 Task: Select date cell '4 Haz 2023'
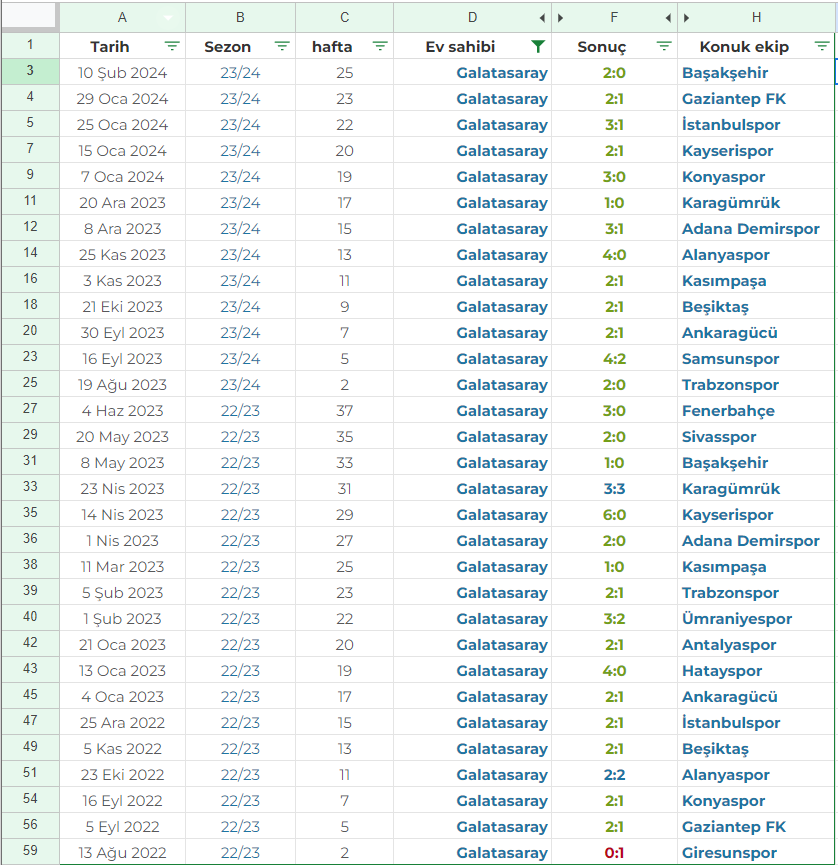[x=122, y=410]
